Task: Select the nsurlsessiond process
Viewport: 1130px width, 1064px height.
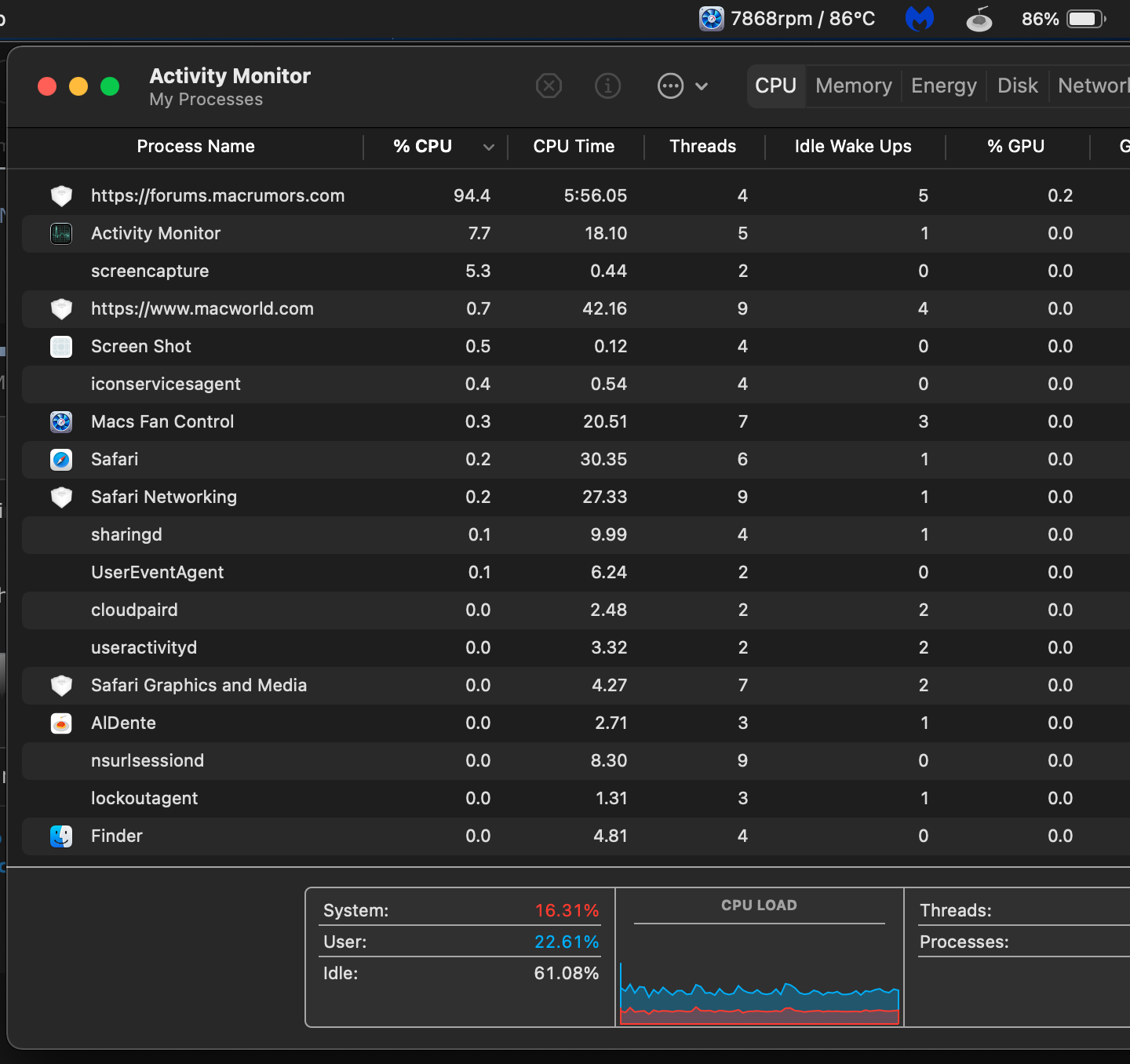Action: [576, 760]
